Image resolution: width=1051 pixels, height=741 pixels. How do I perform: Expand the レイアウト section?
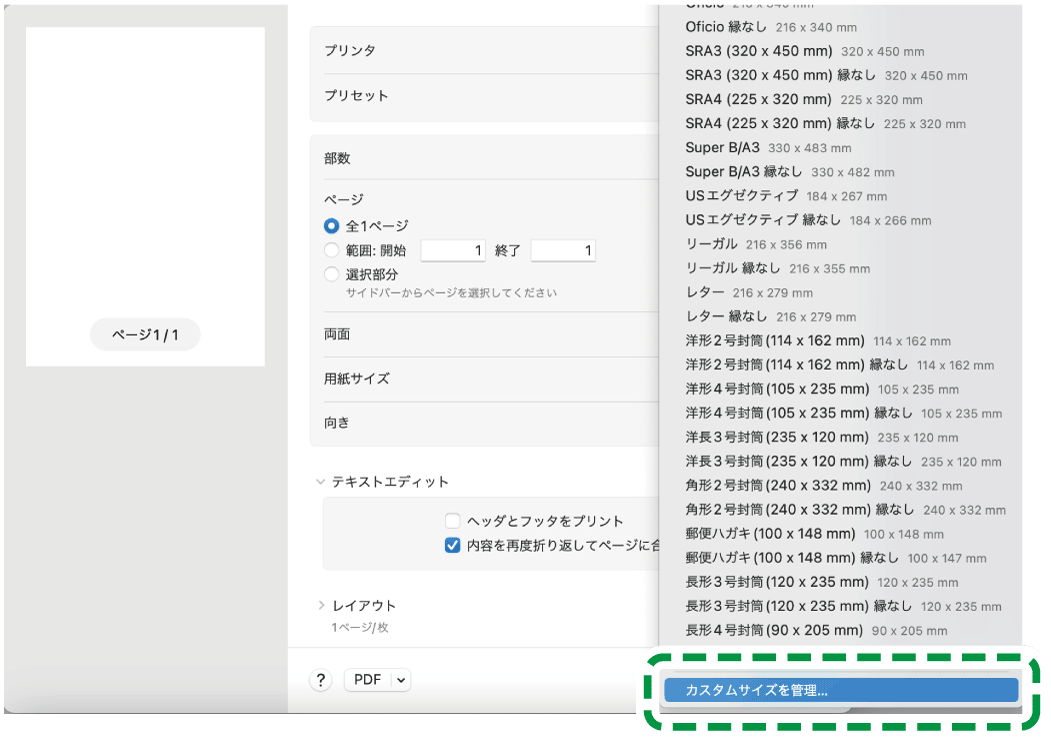click(321, 605)
